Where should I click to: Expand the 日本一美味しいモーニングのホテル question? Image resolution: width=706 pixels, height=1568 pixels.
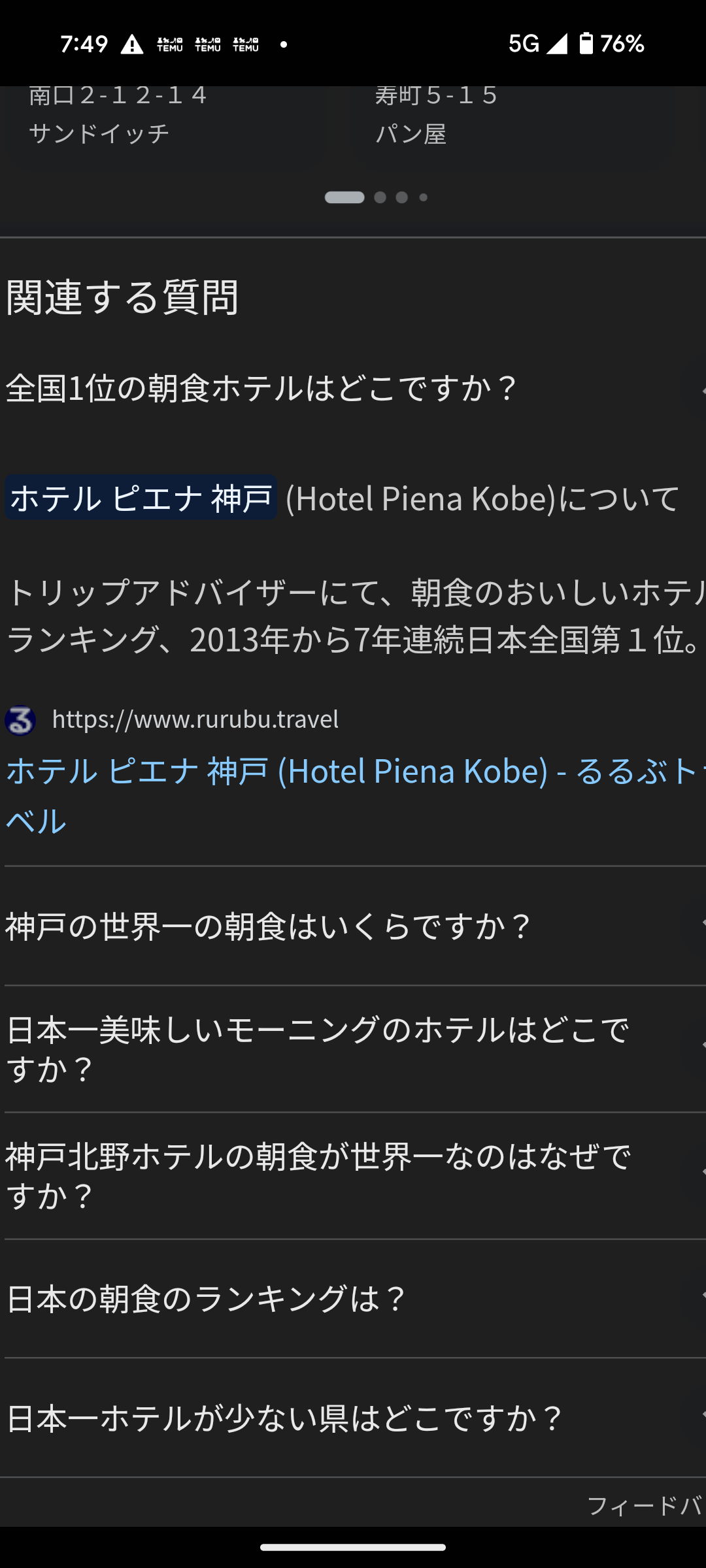coord(697,1048)
